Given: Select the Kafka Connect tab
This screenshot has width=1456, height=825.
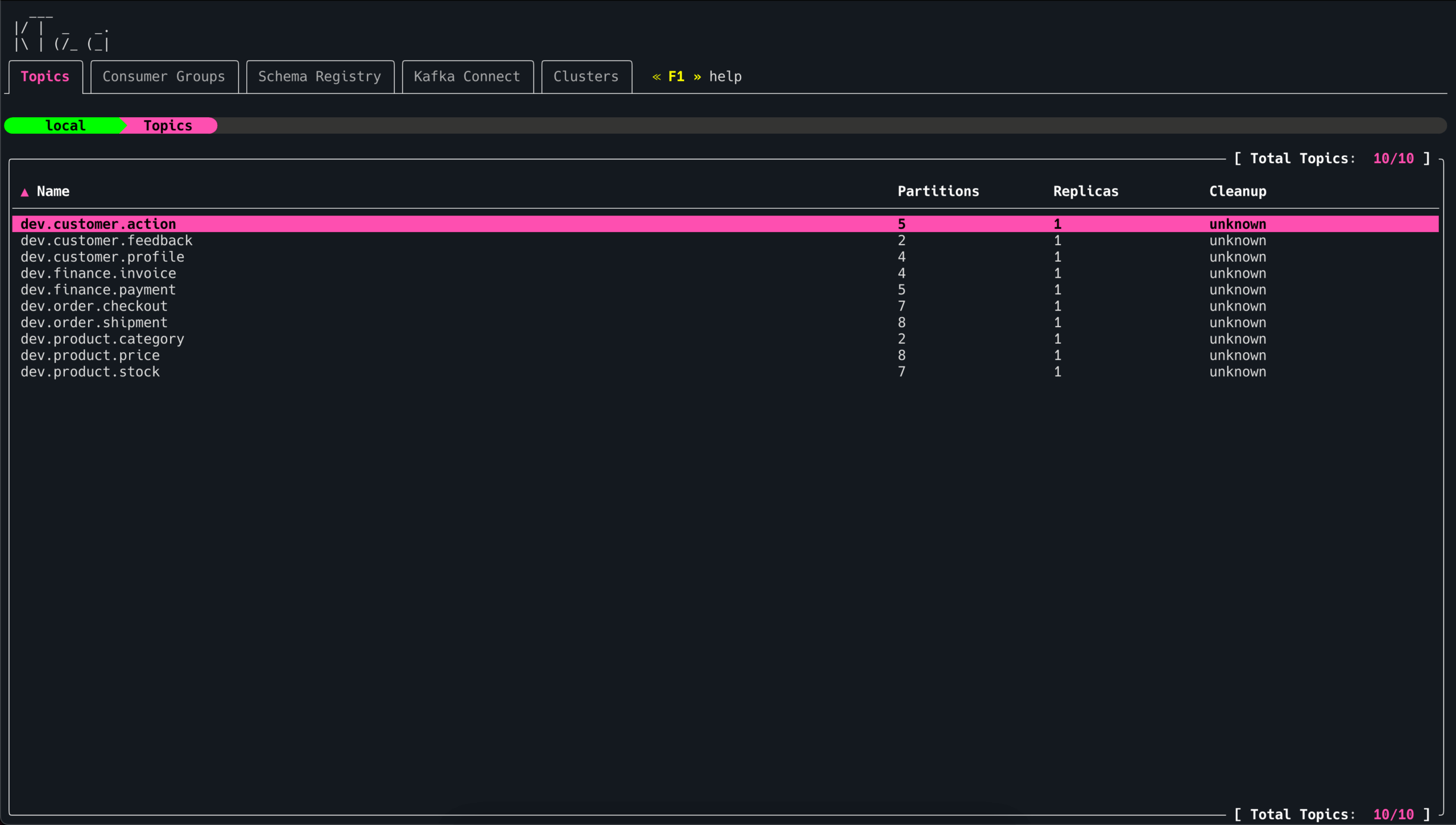Looking at the screenshot, I should click(x=467, y=77).
